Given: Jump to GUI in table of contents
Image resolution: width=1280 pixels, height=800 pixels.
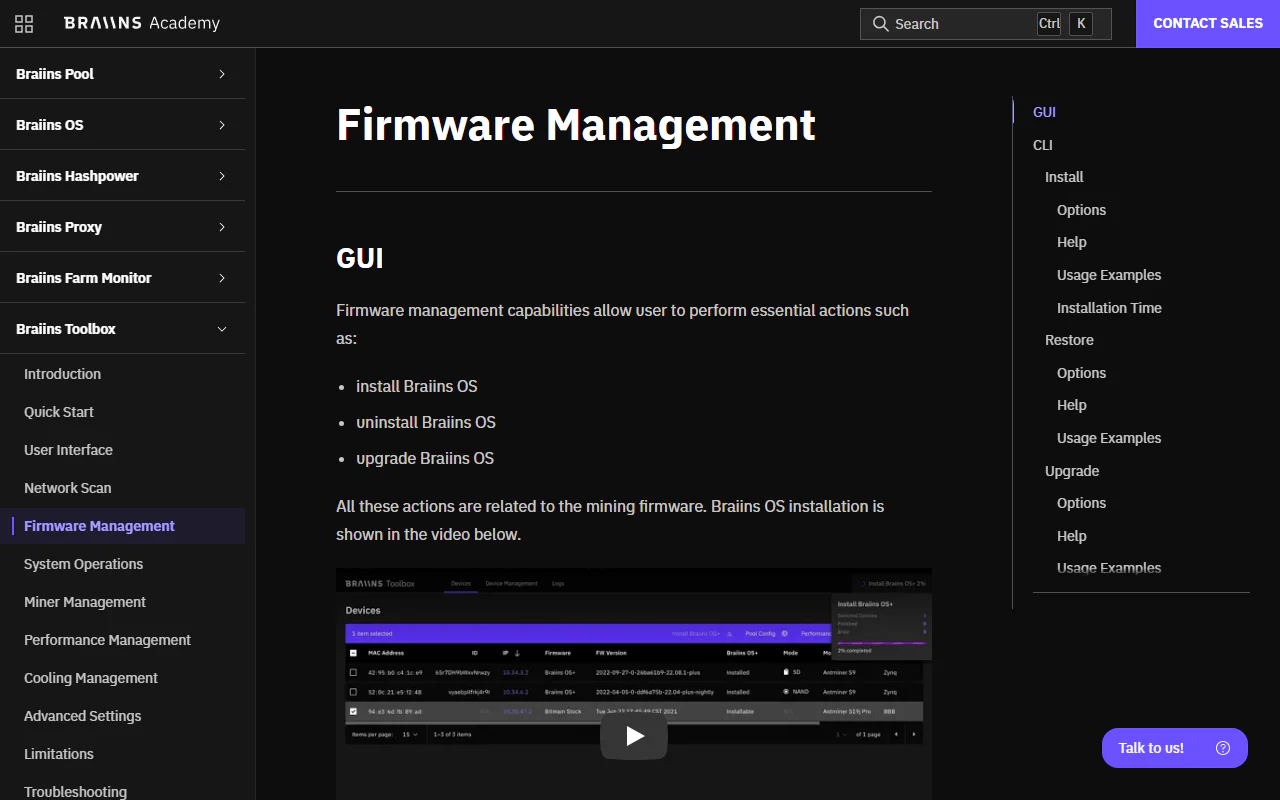Looking at the screenshot, I should tap(1044, 112).
